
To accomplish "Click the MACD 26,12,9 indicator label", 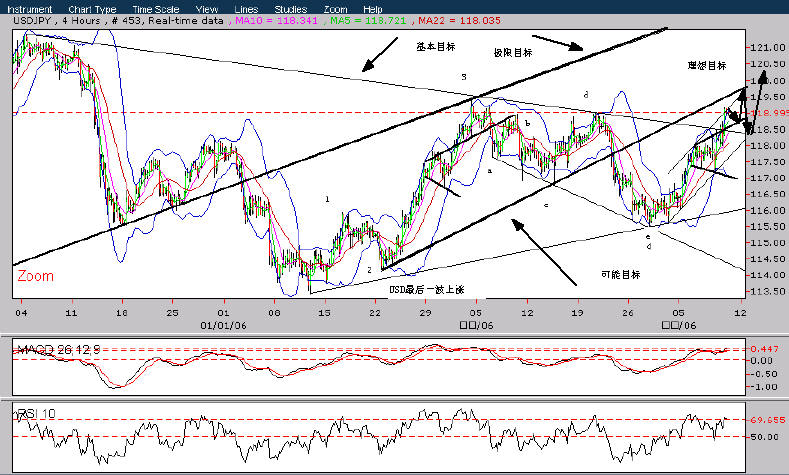I will pyautogui.click(x=58, y=349).
